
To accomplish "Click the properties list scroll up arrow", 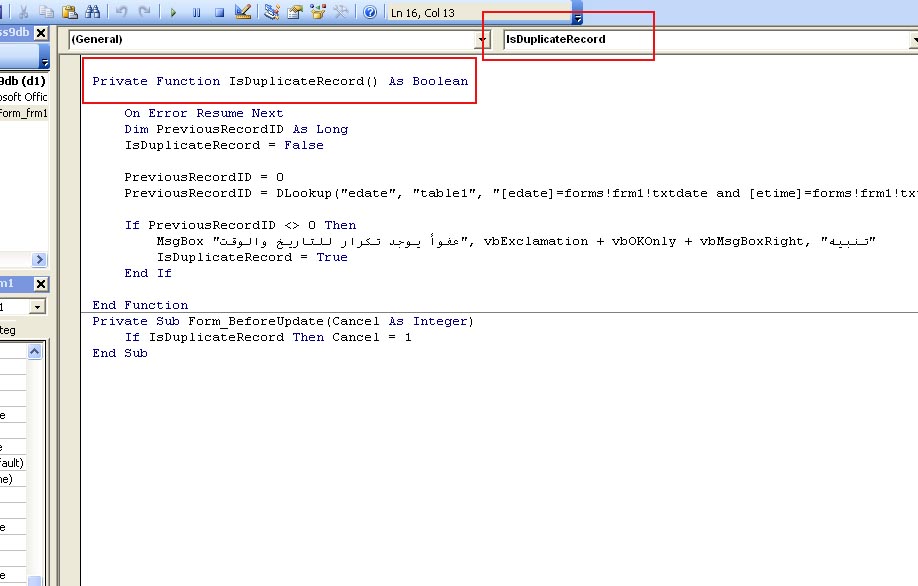I will click(35, 351).
